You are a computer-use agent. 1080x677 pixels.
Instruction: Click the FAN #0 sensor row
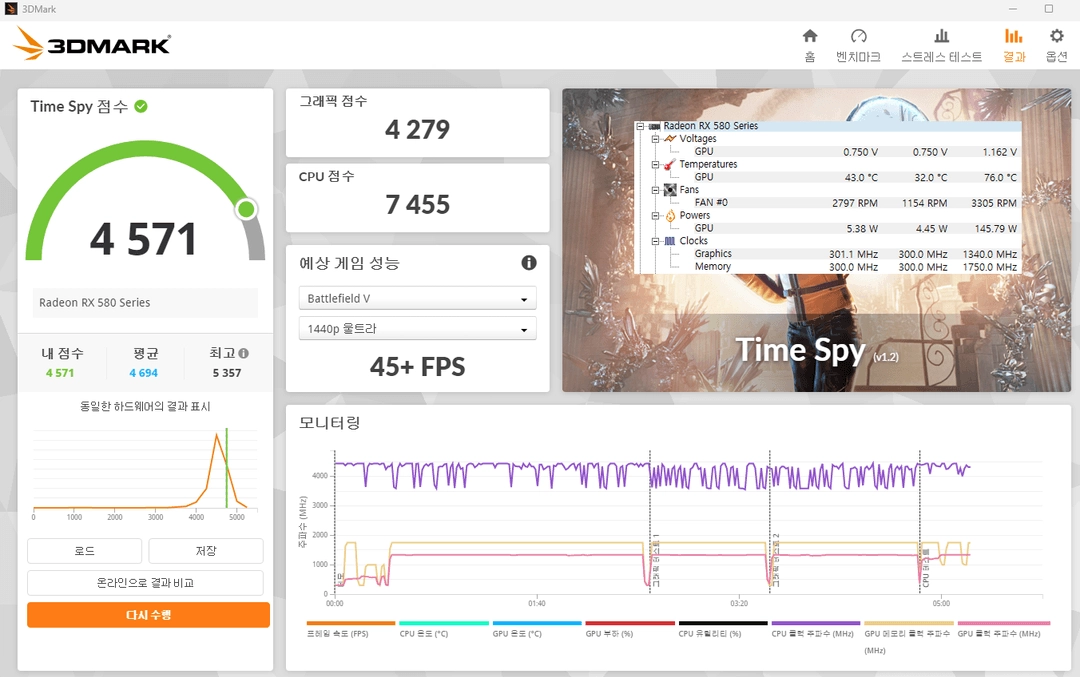tap(828, 202)
